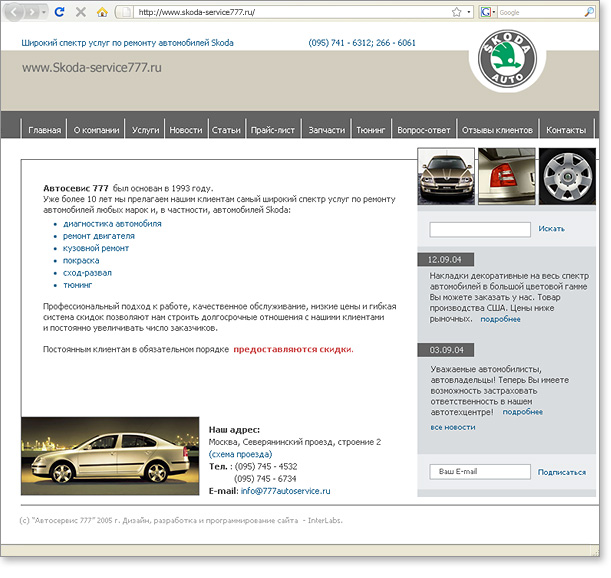Follow the тюнинг list link

[78, 285]
